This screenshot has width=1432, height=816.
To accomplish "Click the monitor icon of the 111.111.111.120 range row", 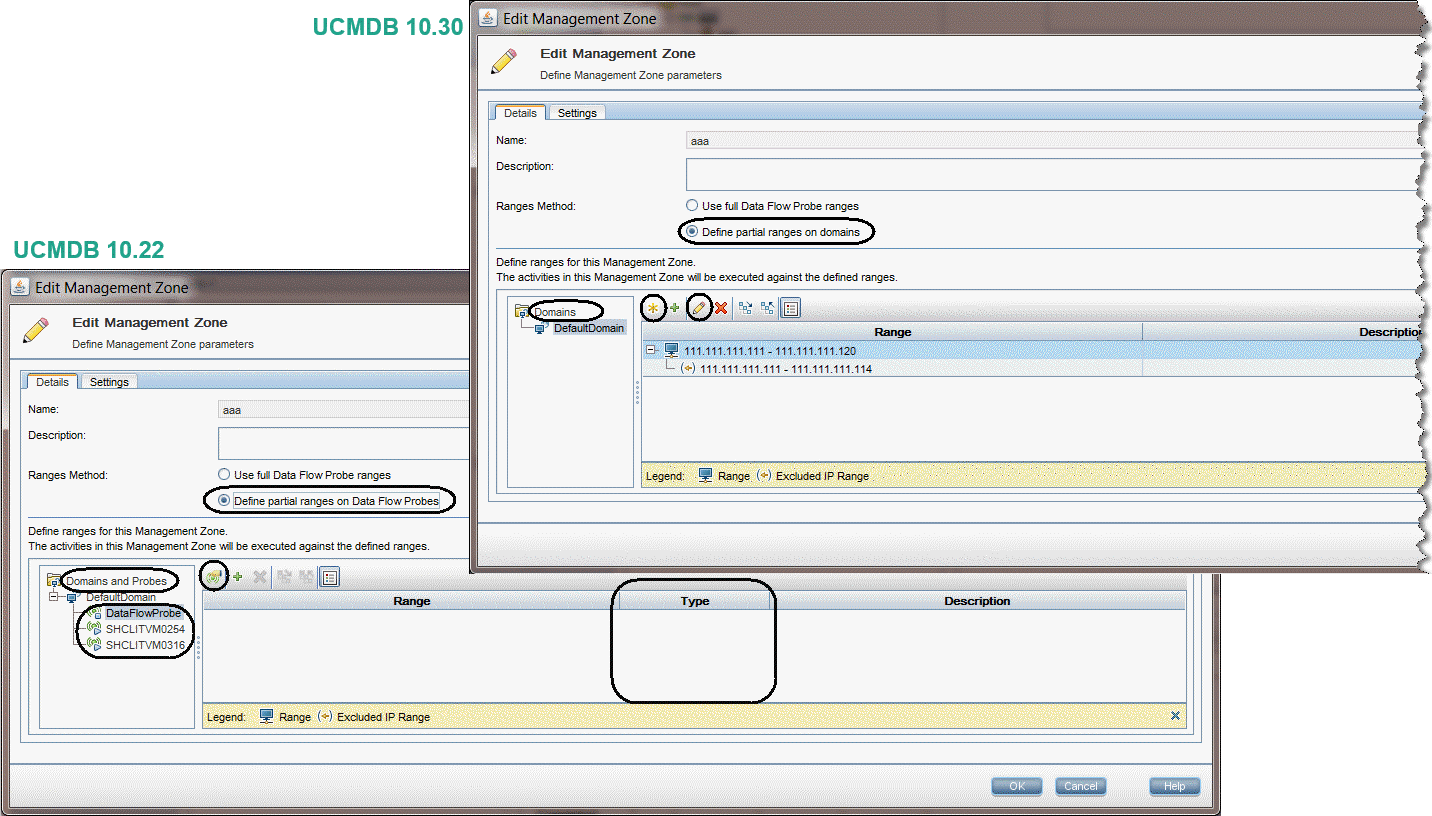I will click(672, 351).
